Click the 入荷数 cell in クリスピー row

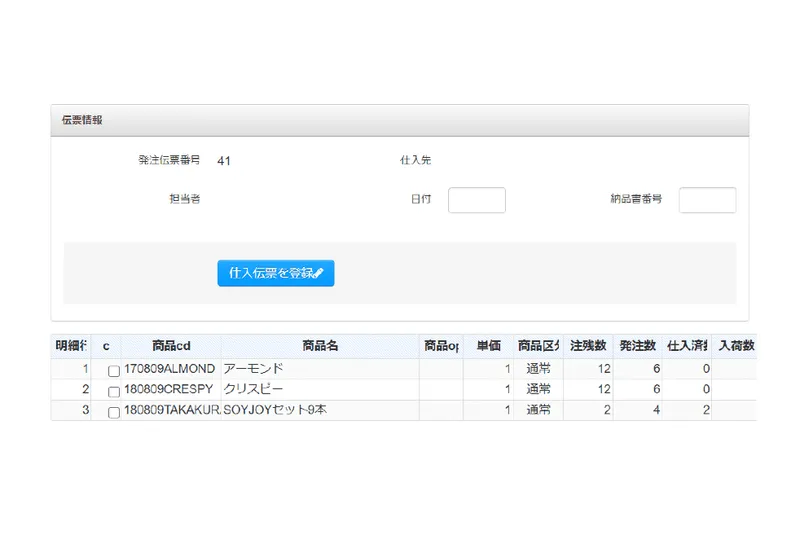735,389
